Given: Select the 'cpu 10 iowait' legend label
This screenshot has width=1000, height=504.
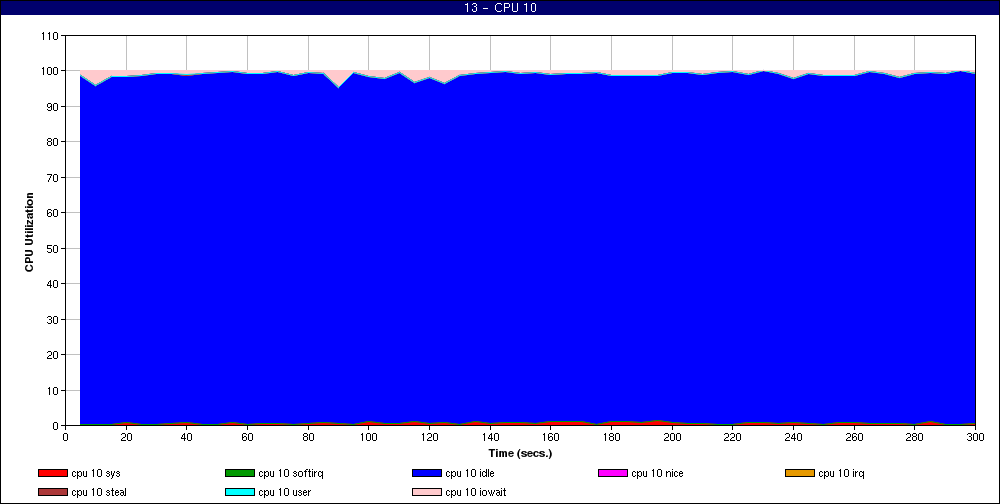Looking at the screenshot, I should (476, 492).
